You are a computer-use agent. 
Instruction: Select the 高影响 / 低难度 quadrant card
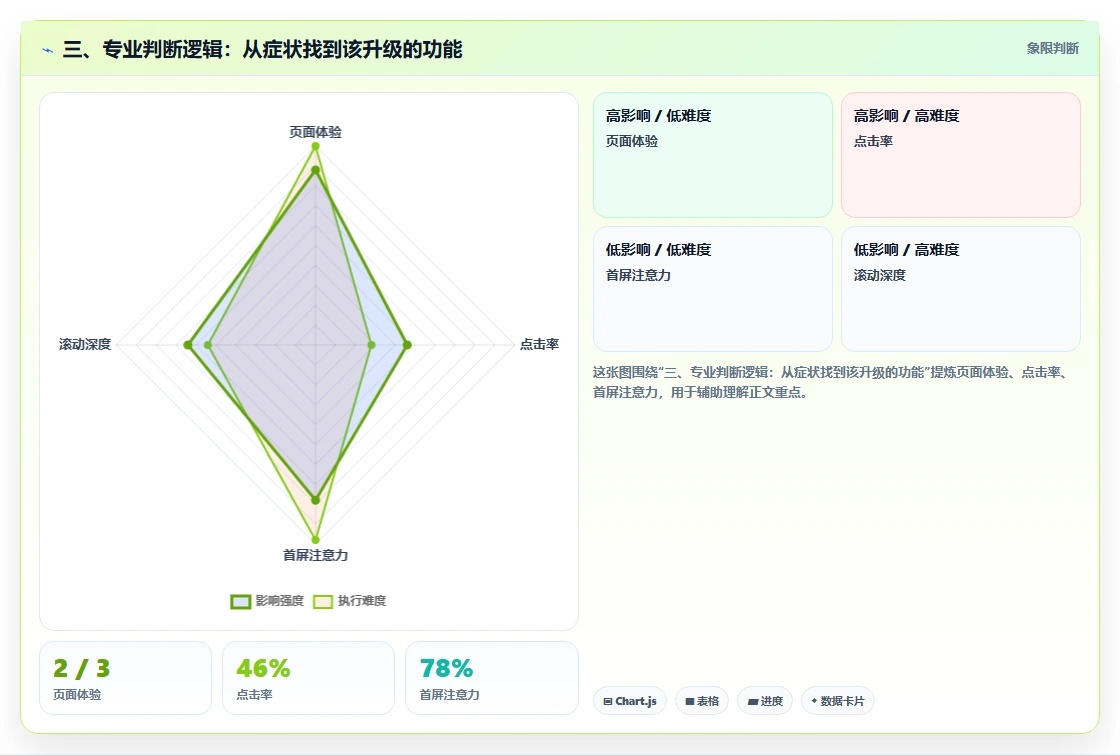(713, 155)
